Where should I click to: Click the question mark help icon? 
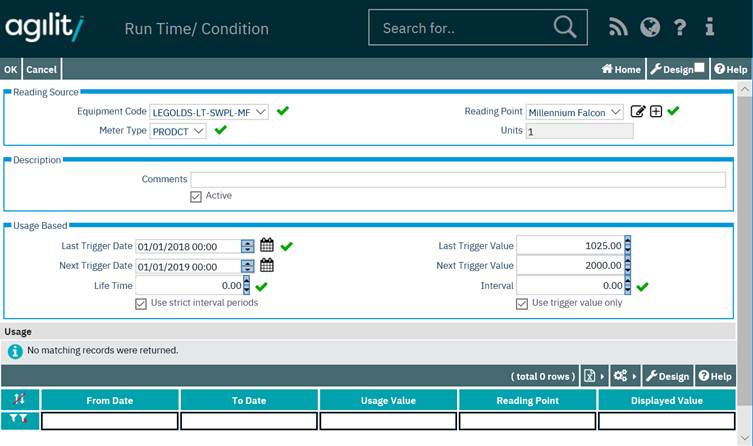[681, 28]
